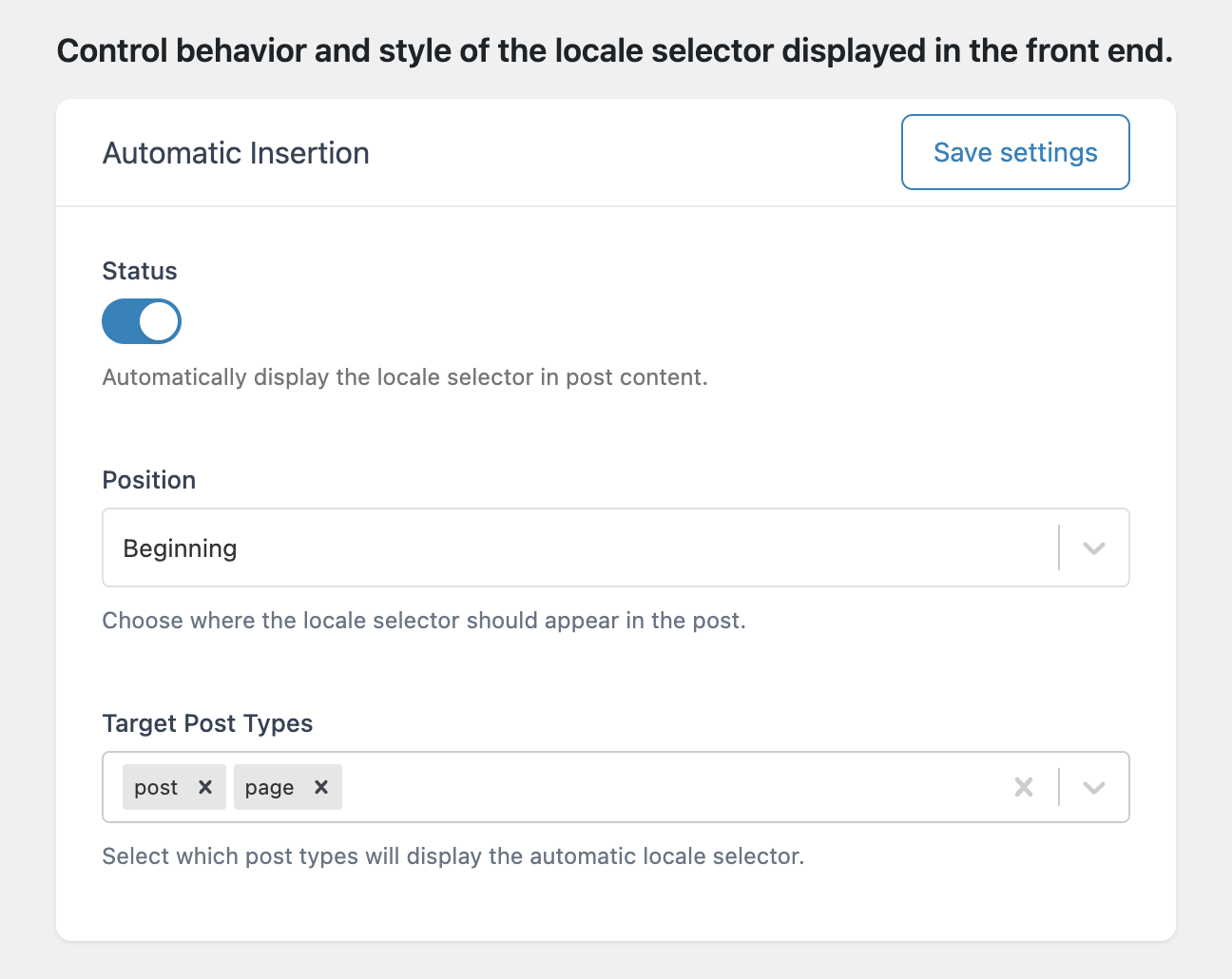Click the chevron on the Position selector
This screenshot has height=979, width=1232.
1093,547
